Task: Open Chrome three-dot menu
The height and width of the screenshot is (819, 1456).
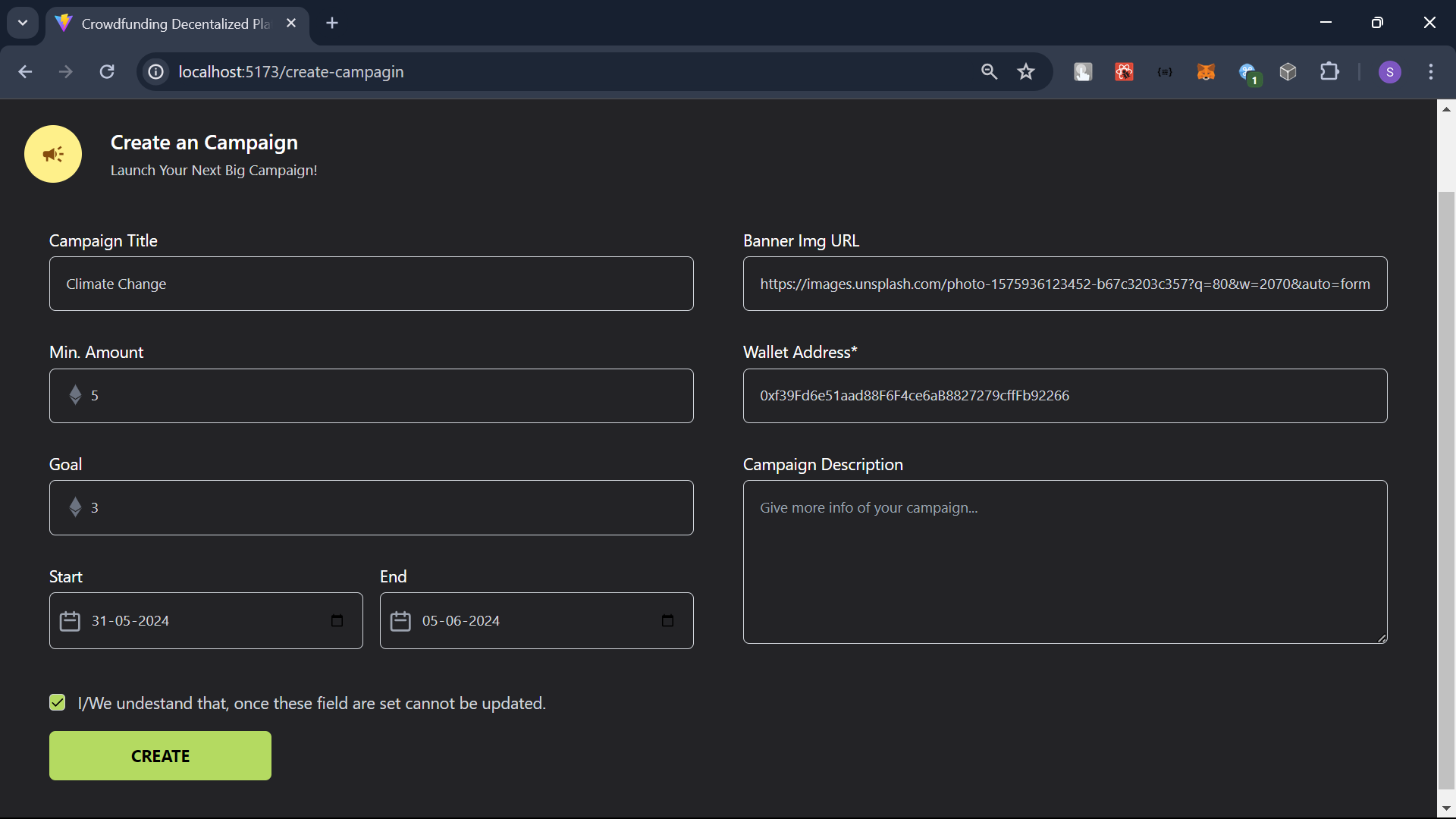Action: 1431,71
